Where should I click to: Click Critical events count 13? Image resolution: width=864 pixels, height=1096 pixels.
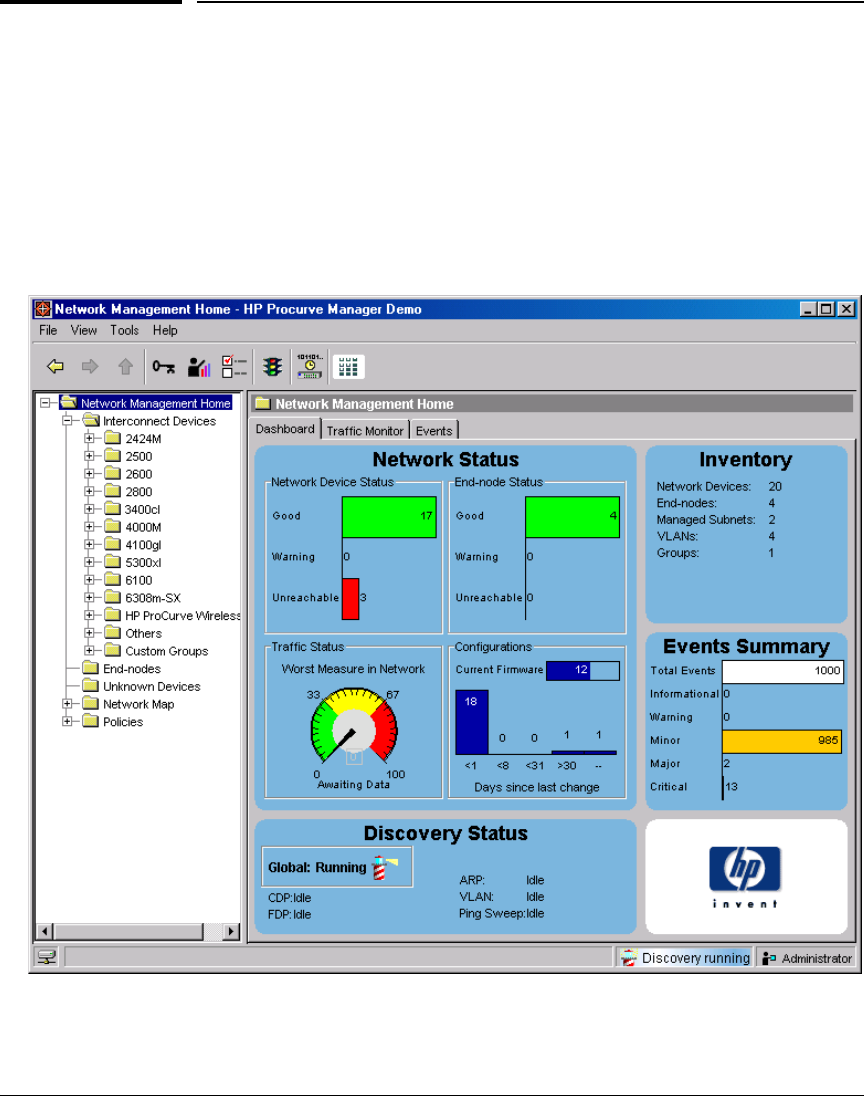tap(731, 786)
